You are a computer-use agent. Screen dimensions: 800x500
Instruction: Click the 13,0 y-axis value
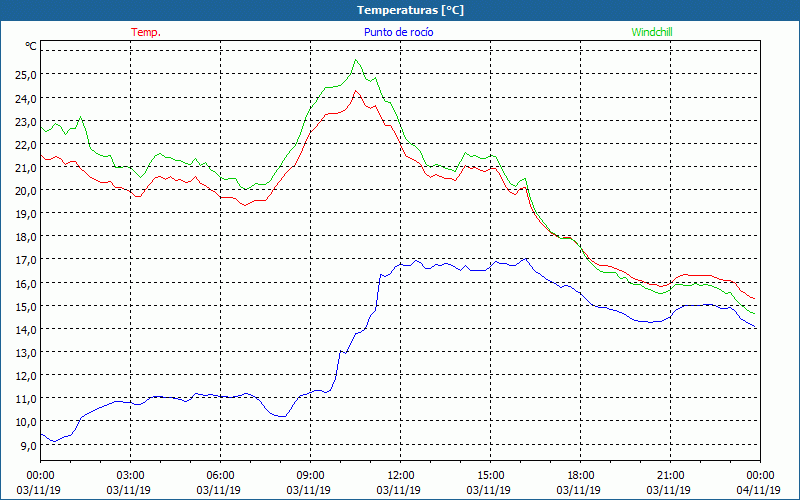pos(26,353)
